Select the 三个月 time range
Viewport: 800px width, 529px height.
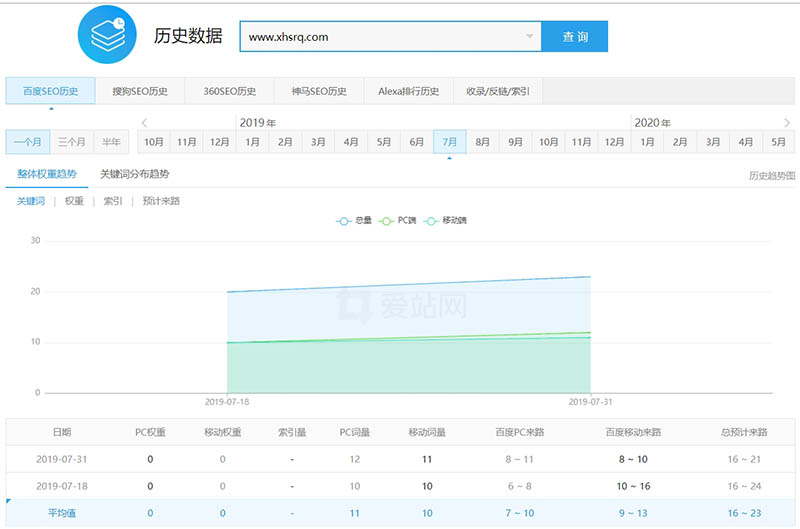pos(71,142)
